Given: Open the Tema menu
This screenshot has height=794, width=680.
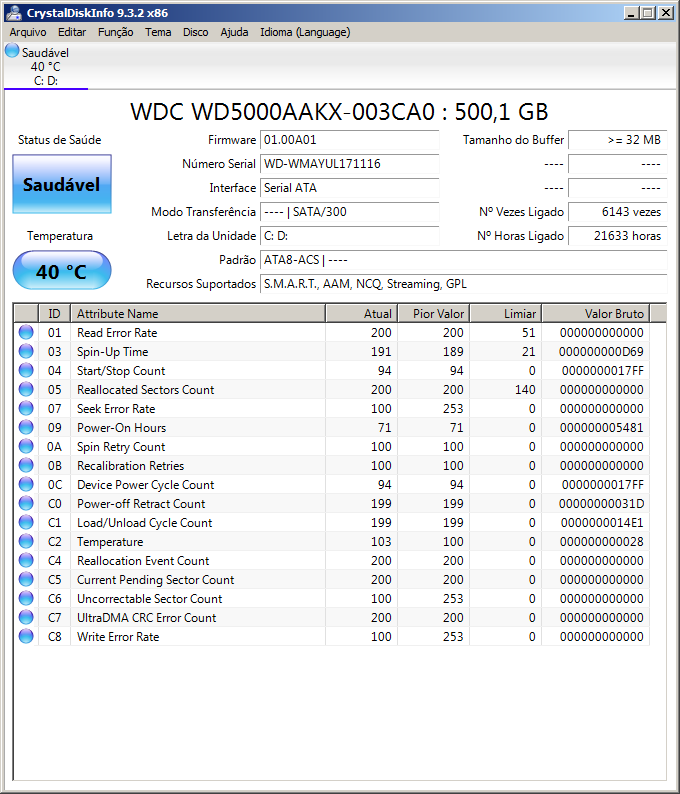Looking at the screenshot, I should (x=158, y=32).
